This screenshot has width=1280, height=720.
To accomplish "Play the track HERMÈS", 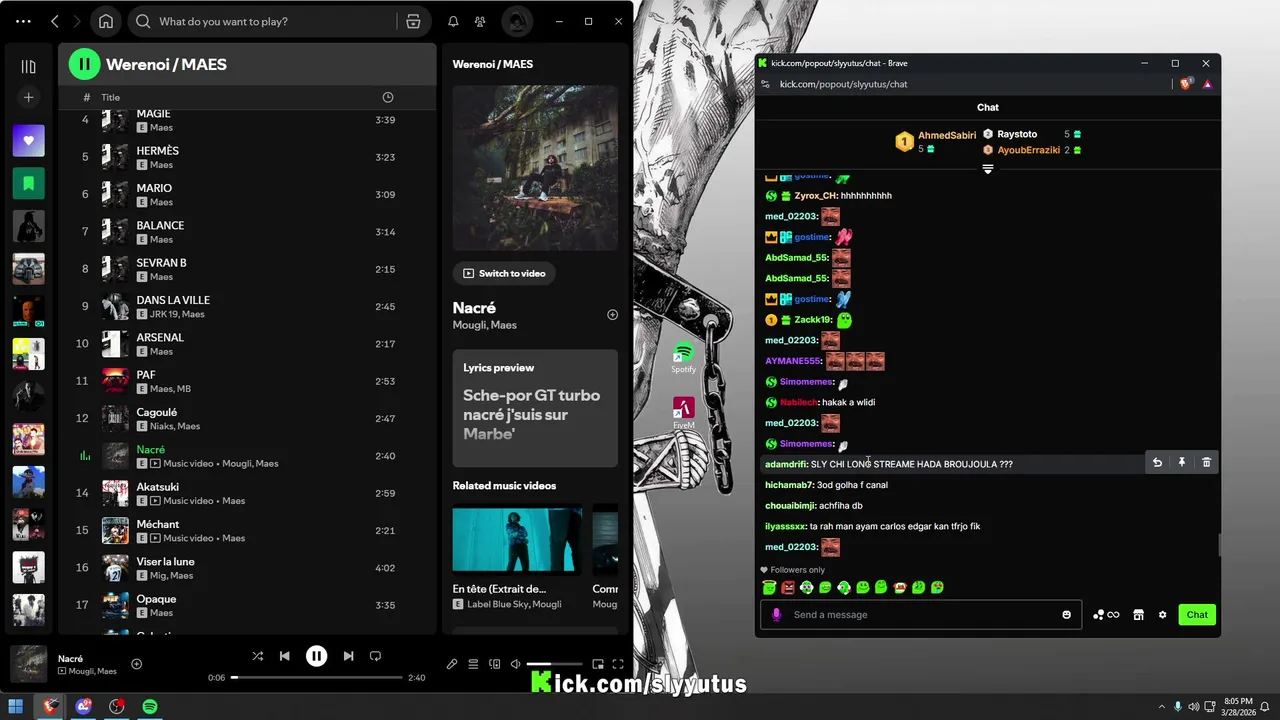I will 247,157.
